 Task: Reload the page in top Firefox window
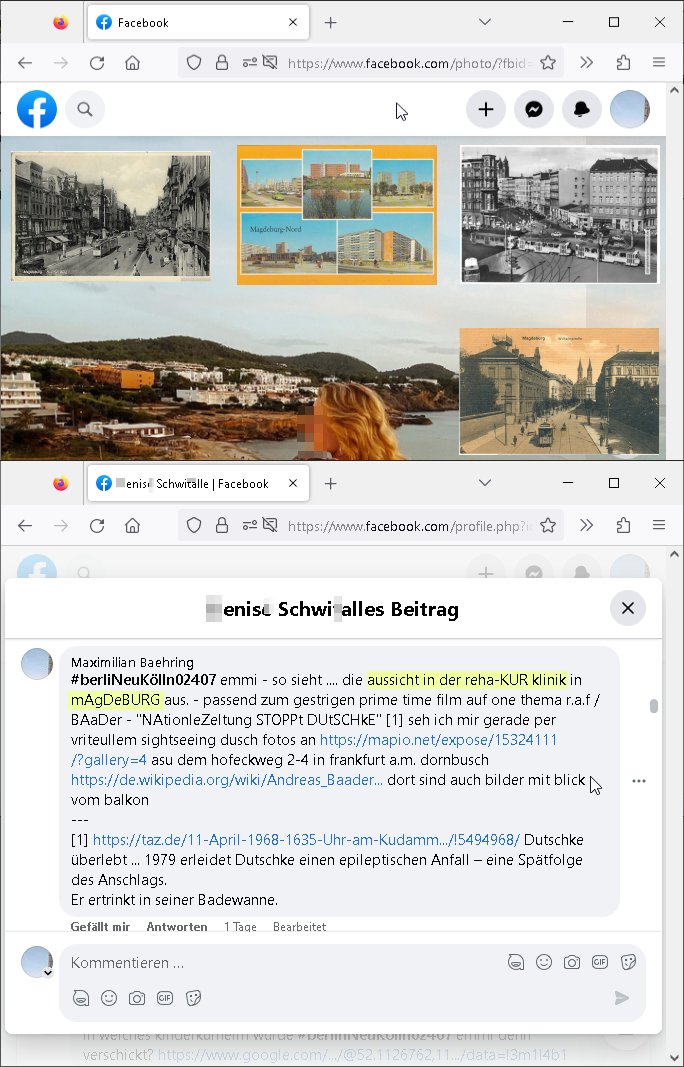[x=97, y=63]
